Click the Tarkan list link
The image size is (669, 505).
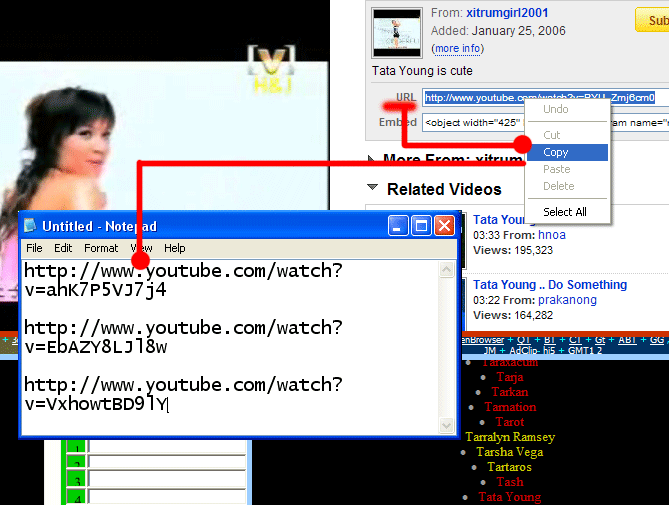coord(510,392)
